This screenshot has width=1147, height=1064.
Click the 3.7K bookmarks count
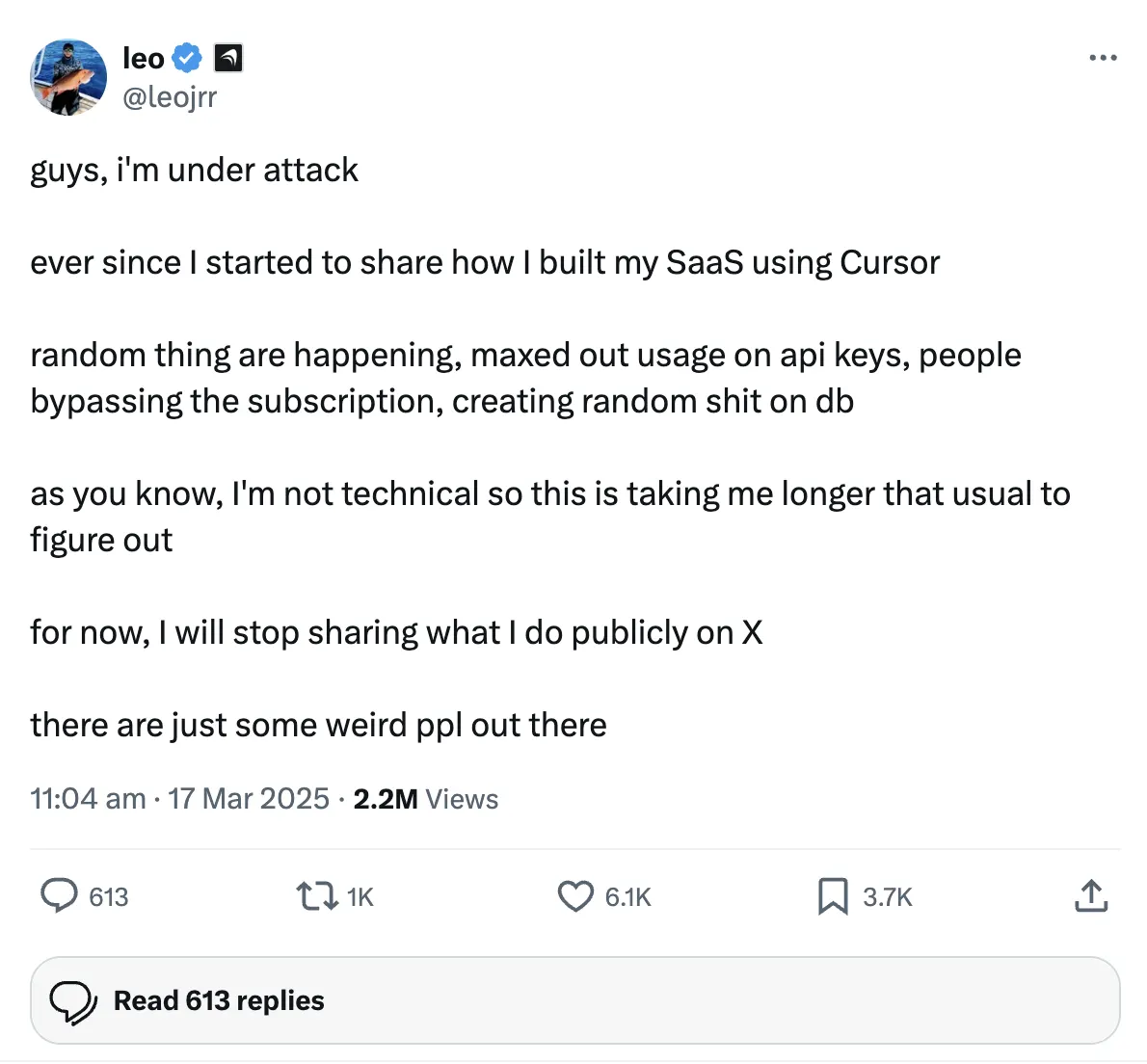pyautogui.click(x=888, y=897)
